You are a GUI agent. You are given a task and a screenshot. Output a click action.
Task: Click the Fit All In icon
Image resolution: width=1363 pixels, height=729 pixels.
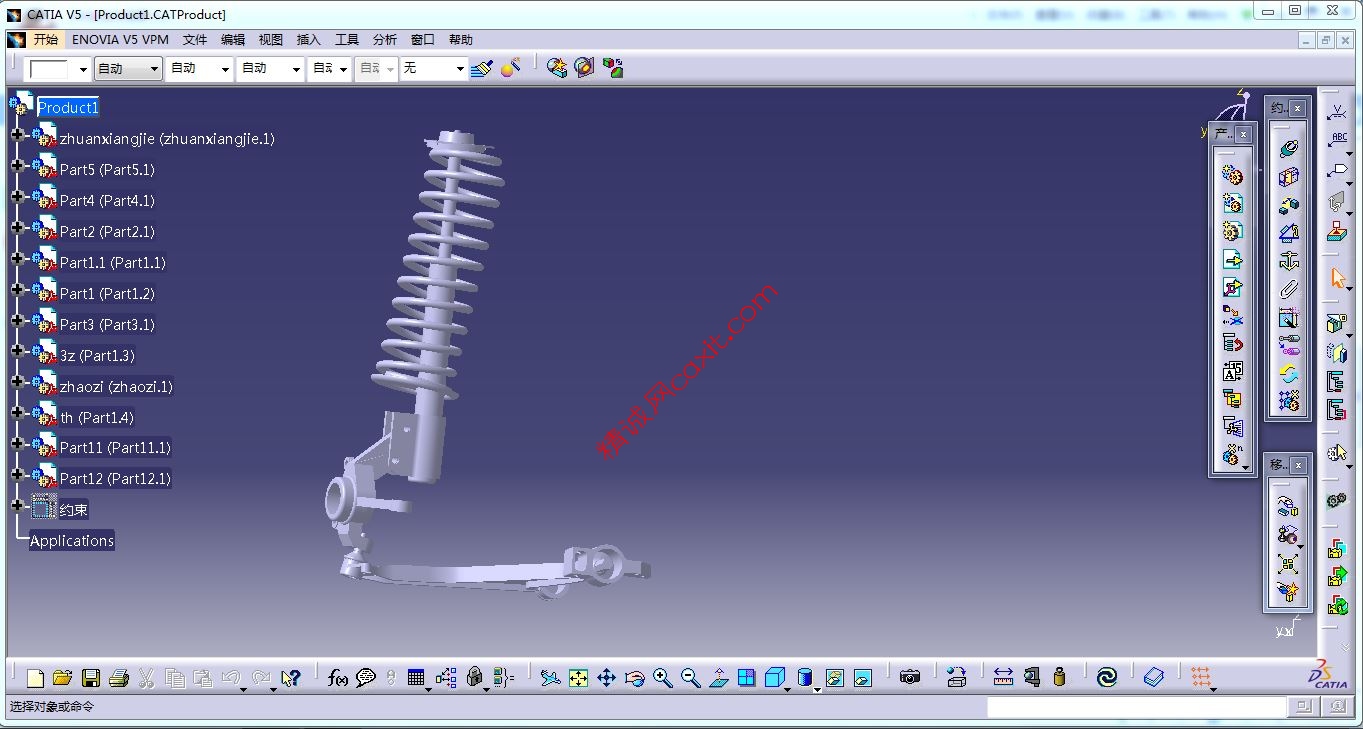pyautogui.click(x=578, y=678)
